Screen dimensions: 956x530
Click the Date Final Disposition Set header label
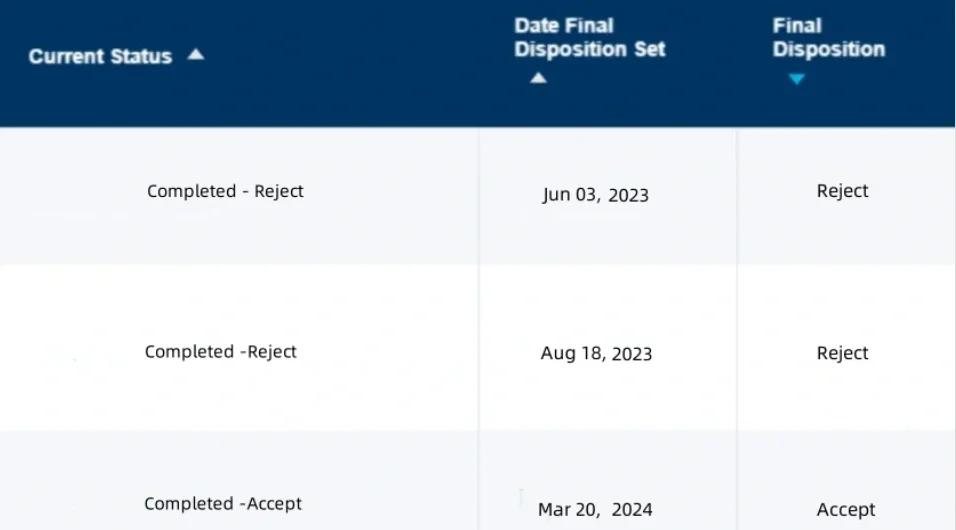(x=589, y=38)
